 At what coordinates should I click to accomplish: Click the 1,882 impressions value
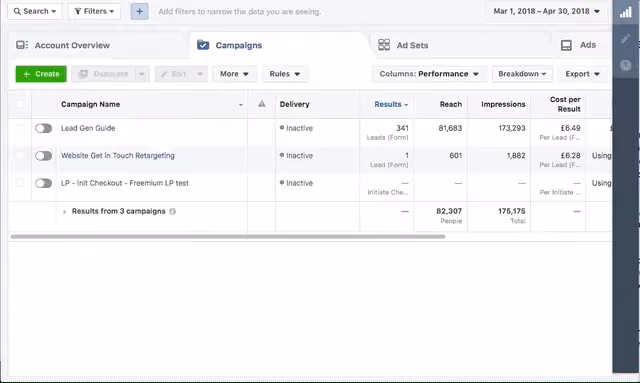pyautogui.click(x=516, y=156)
